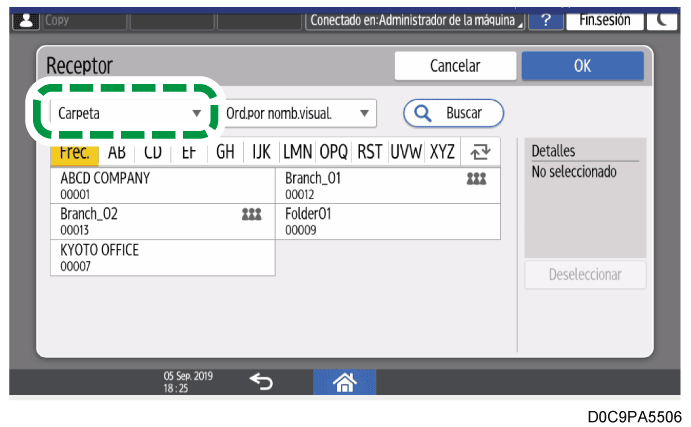The width and height of the screenshot is (691, 427).
Task: Expand the Ord.por nomb.visual. sort dropdown
Action: coord(298,113)
